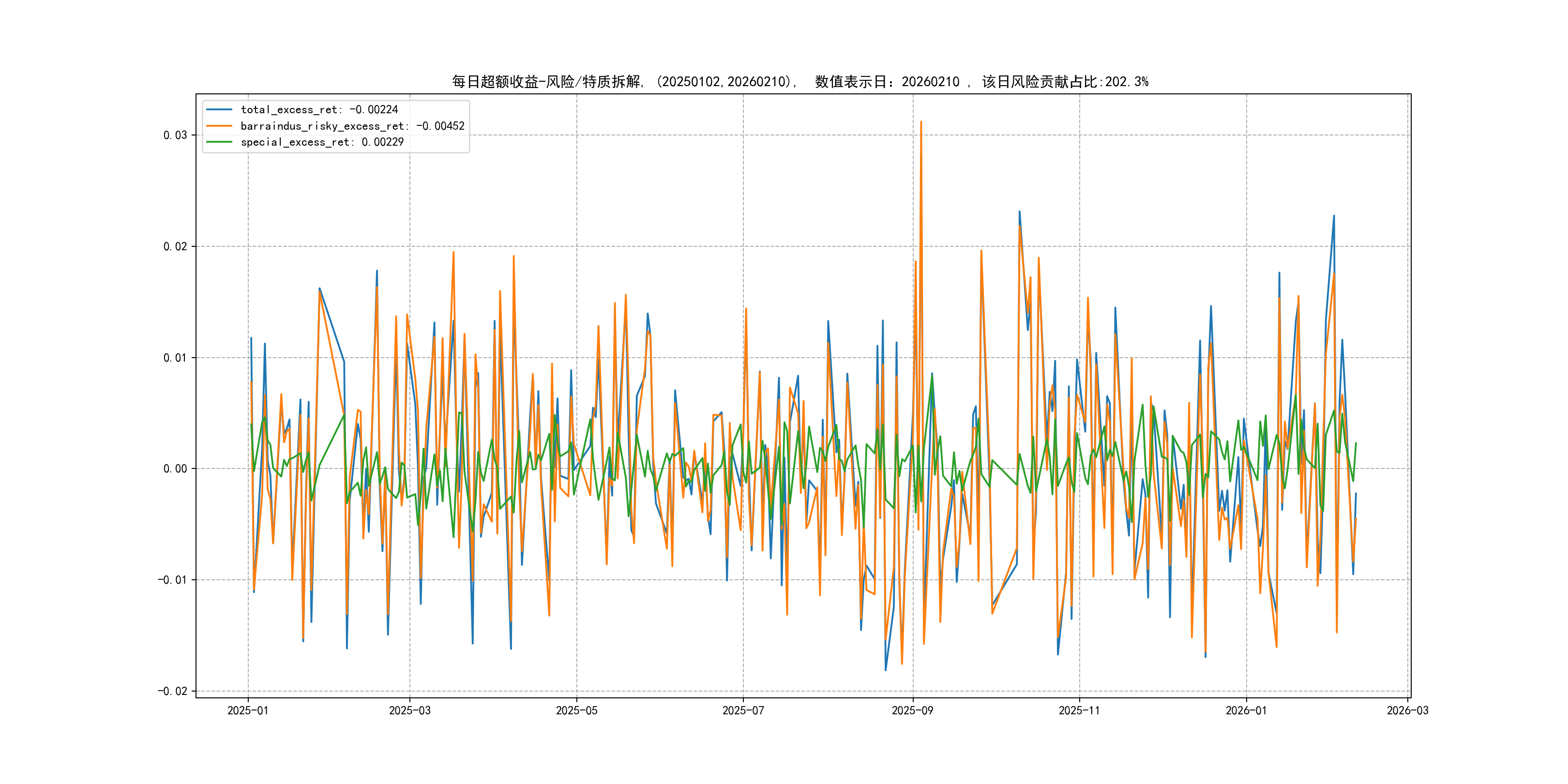This screenshot has width=1568, height=784.
Task: Click the 2025-11 x-axis label
Action: click(x=1079, y=710)
